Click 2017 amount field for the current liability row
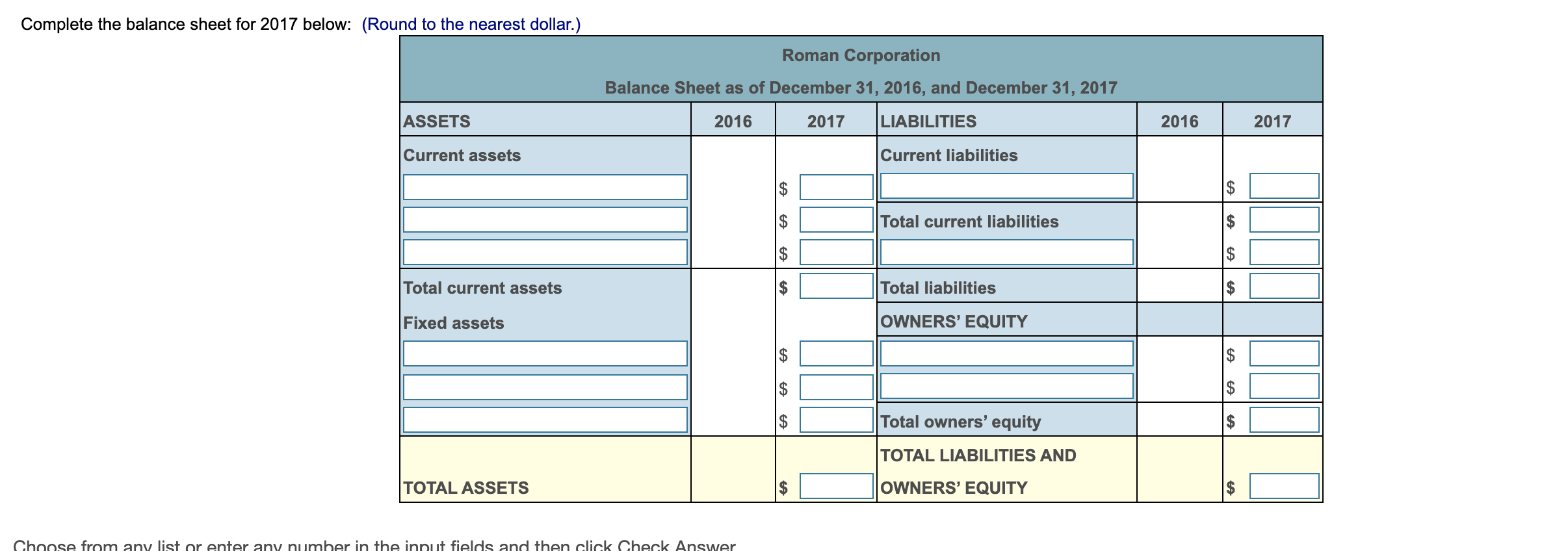 [1284, 186]
